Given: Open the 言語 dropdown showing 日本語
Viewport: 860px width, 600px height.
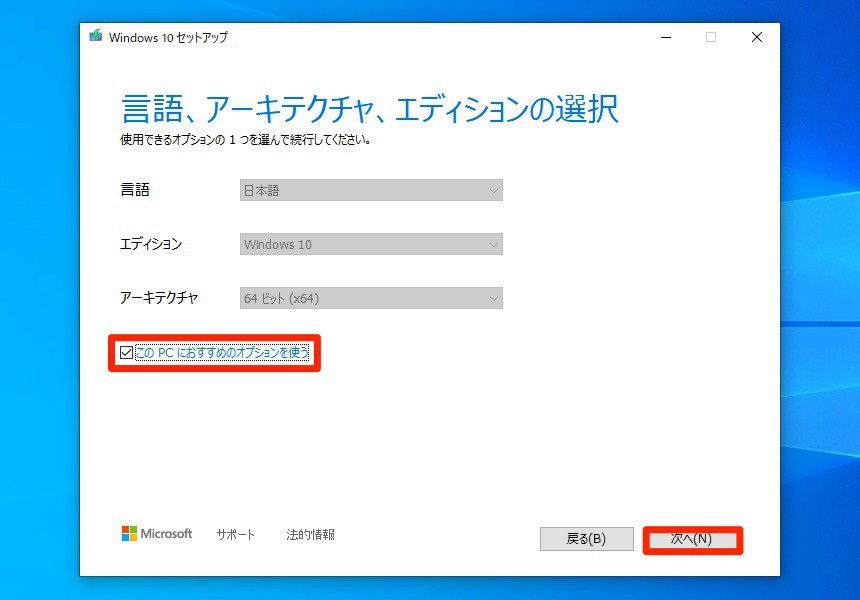Looking at the screenshot, I should tap(371, 190).
